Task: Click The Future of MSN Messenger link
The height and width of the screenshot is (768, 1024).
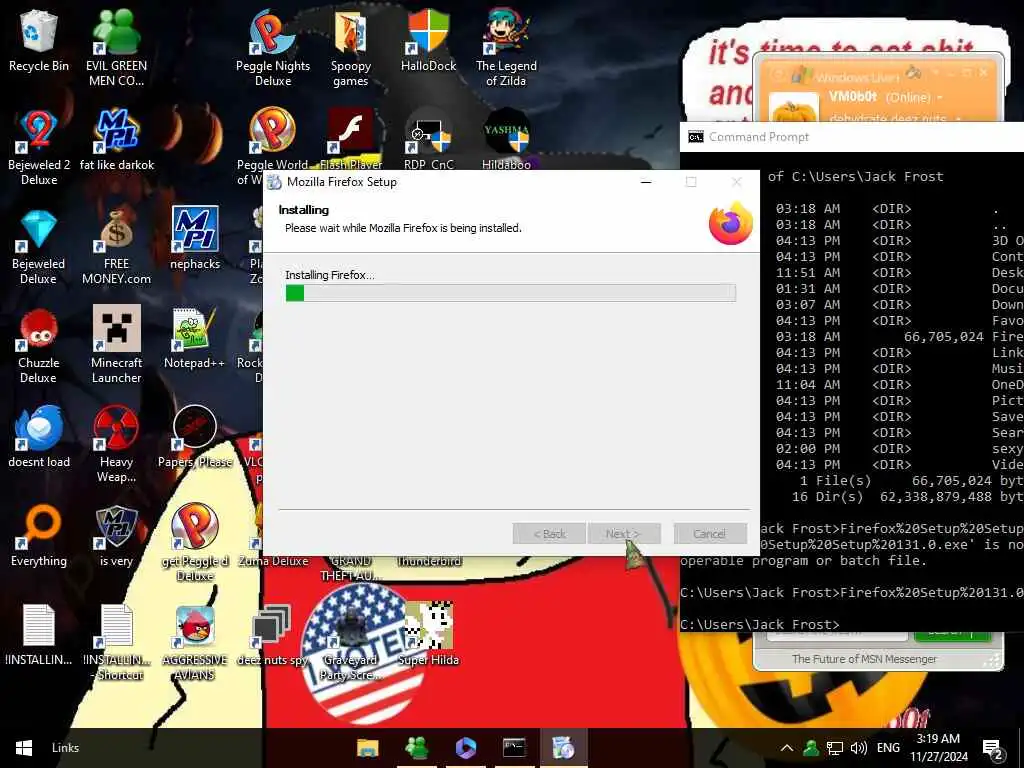Action: (x=864, y=659)
